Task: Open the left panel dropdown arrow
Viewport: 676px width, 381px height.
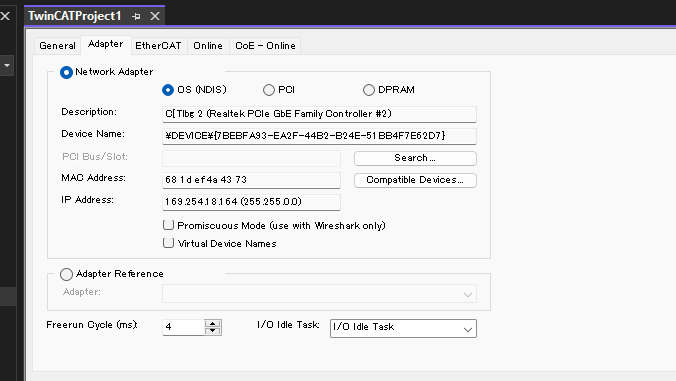Action: point(7,66)
